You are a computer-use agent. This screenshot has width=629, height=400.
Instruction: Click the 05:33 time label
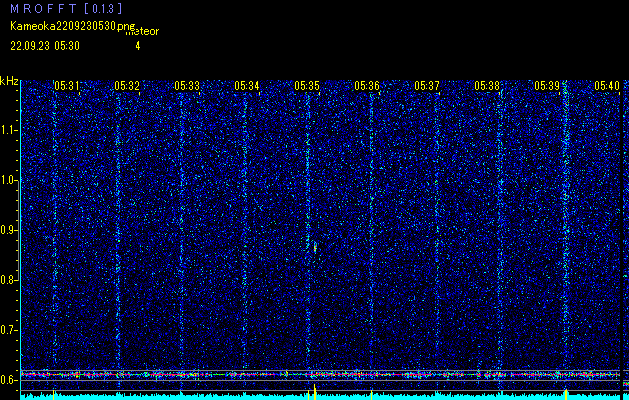pos(187,86)
